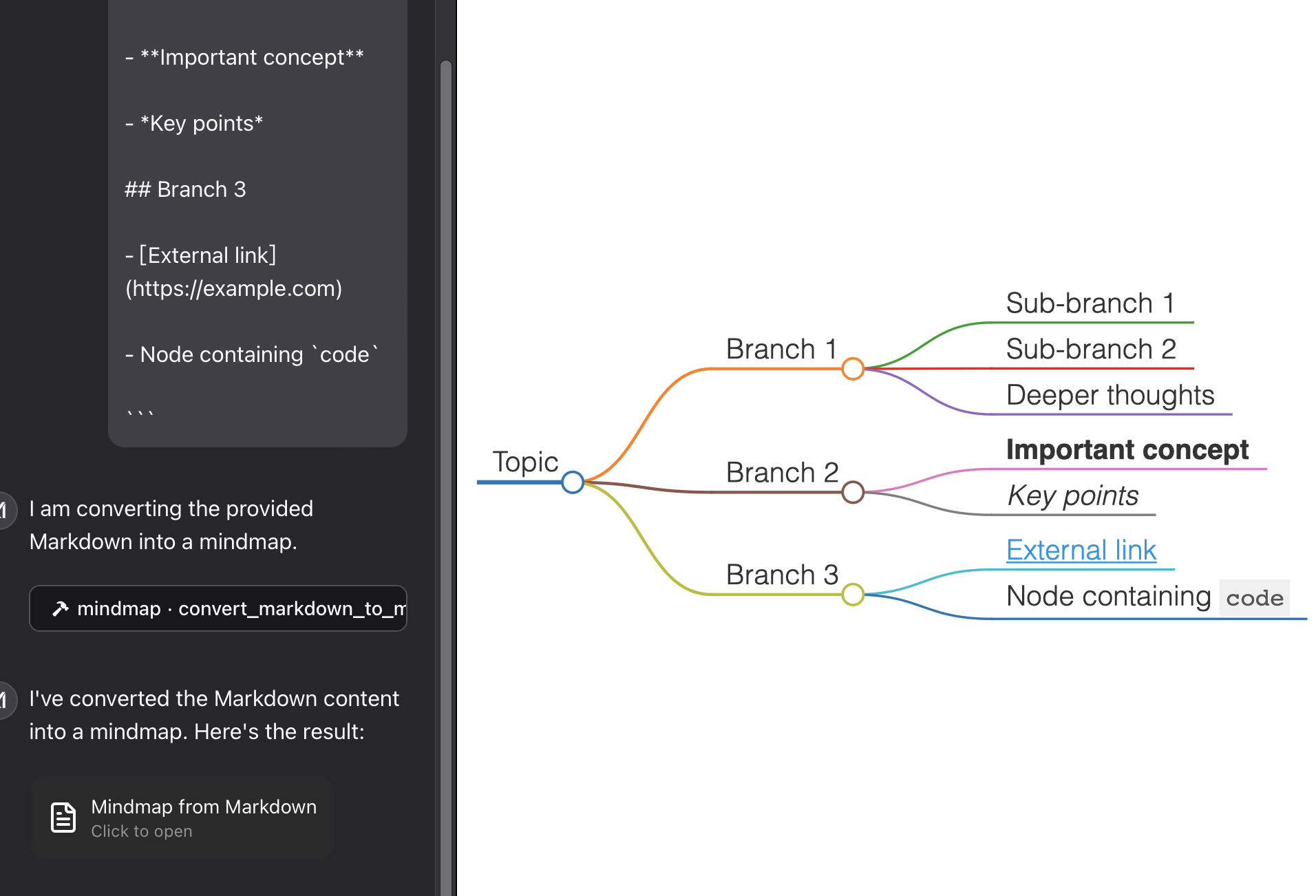Collapse the Topic root node circle
Screen dimensions: 1316x896
(572, 482)
